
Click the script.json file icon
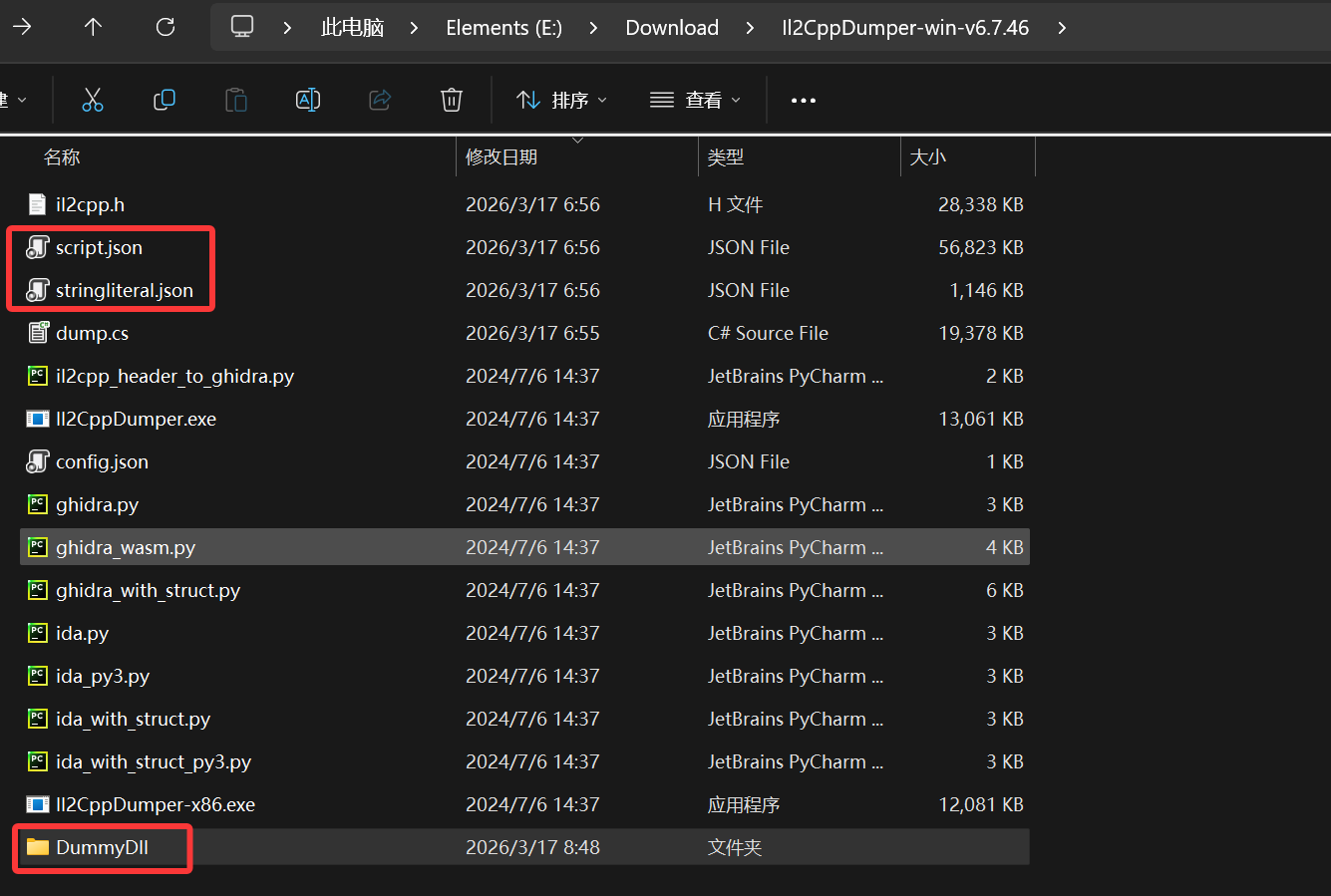37,247
